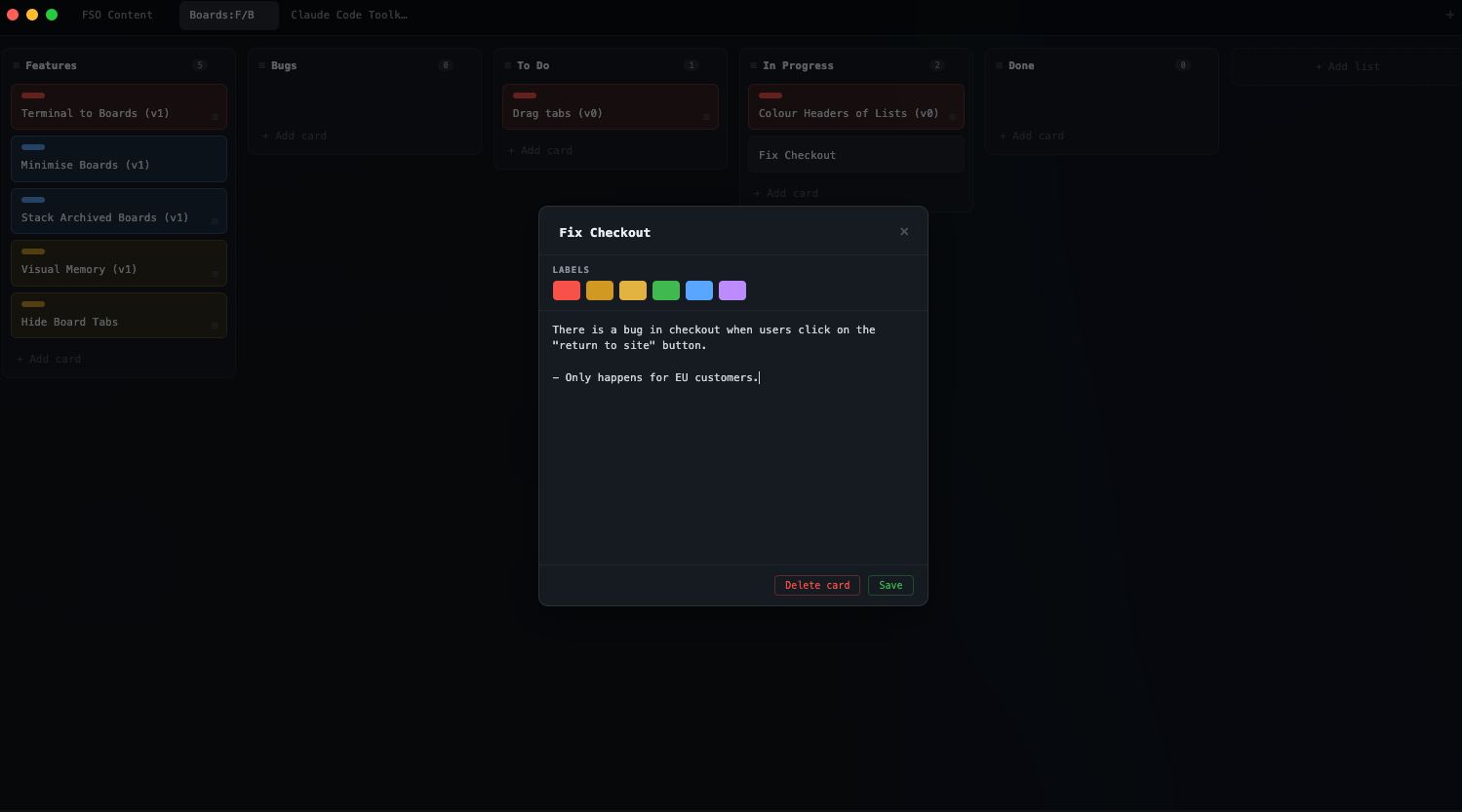Switch to the FSO Content tab
Viewport: 1462px width, 812px height.
point(117,15)
